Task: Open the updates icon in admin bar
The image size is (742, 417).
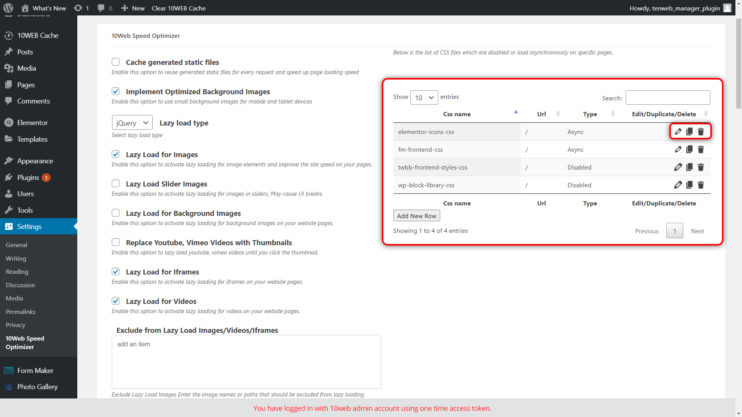Action: pos(81,8)
